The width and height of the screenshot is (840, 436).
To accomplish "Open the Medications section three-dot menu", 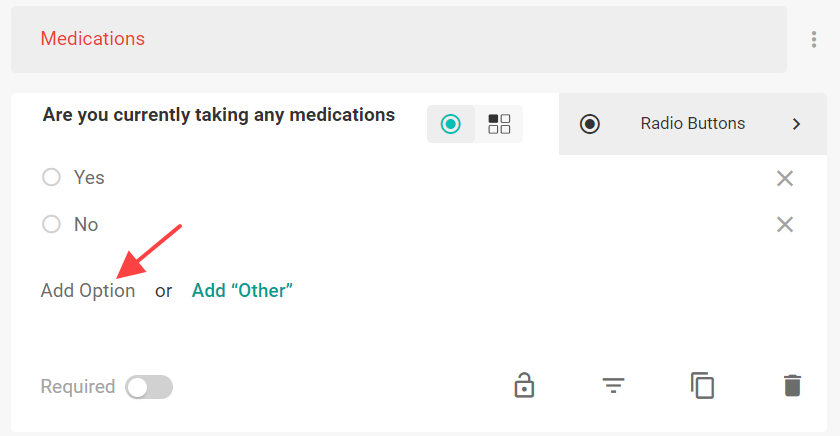I will (813, 39).
